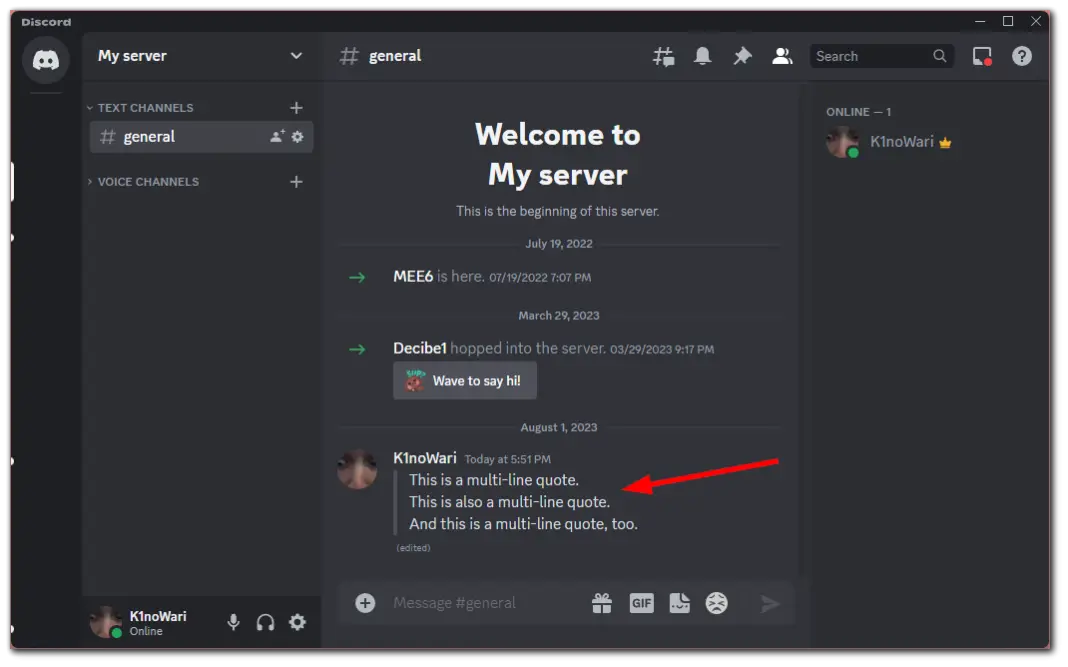The image size is (1068, 667).
Task: Mute your microphone
Action: [x=233, y=621]
